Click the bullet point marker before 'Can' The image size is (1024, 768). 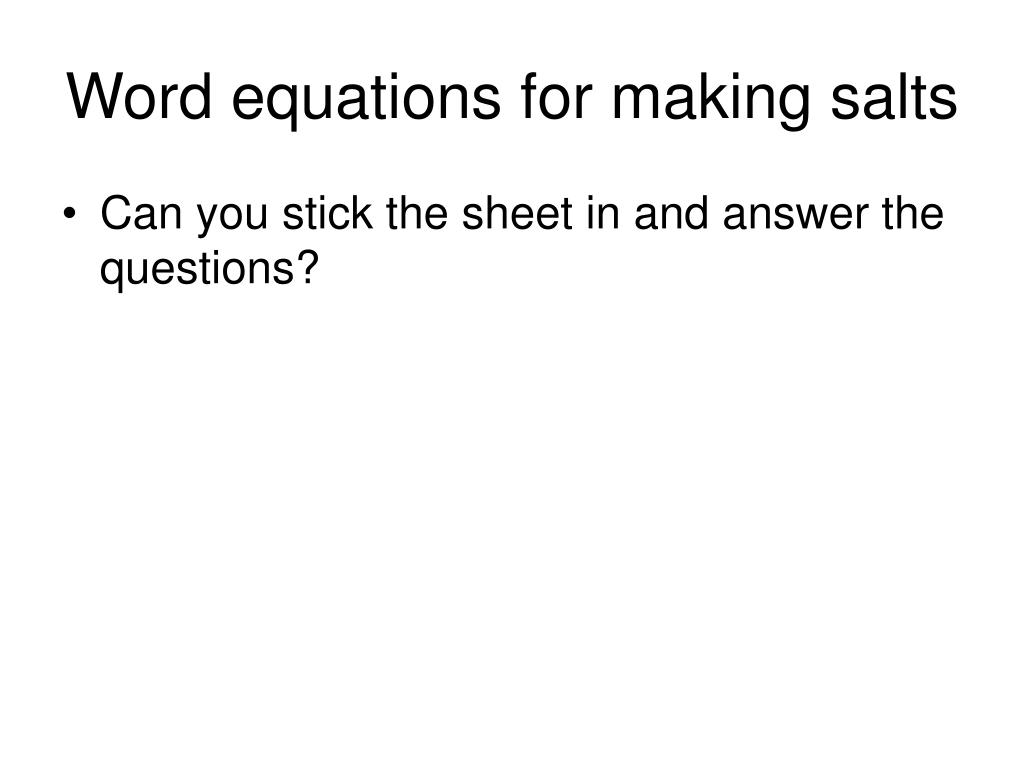pyautogui.click(x=71, y=214)
